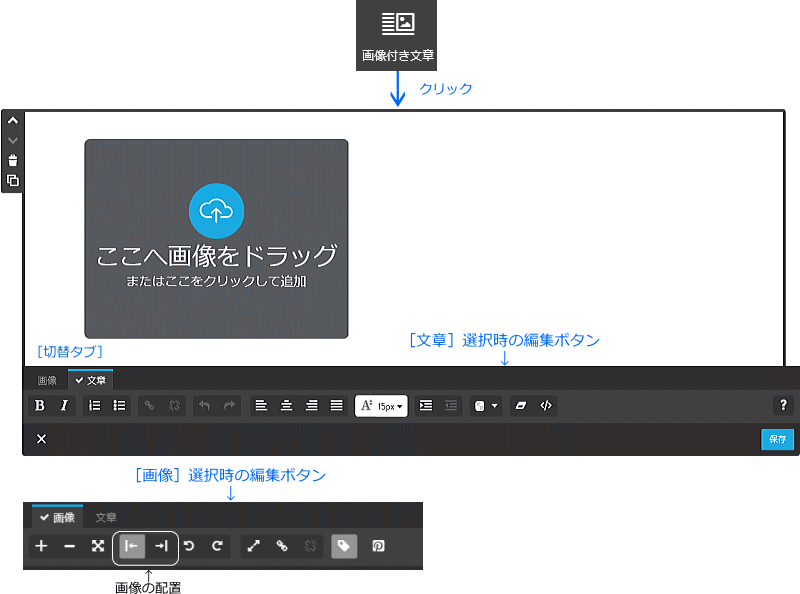Toggle the tag icon in the image toolbar
Image resolution: width=800 pixels, height=594 pixels.
point(343,547)
